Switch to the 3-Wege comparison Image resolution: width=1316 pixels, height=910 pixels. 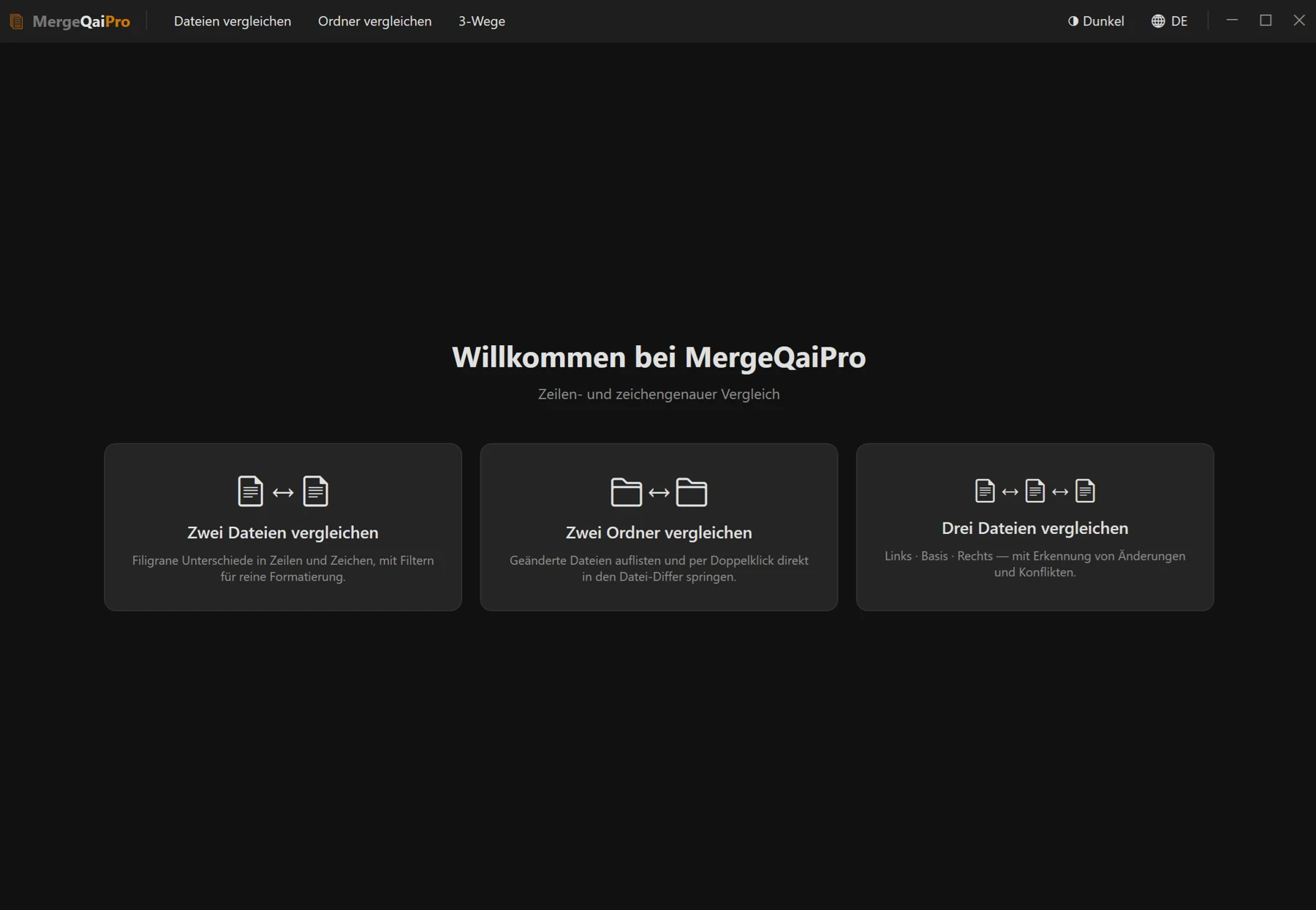pyautogui.click(x=482, y=21)
